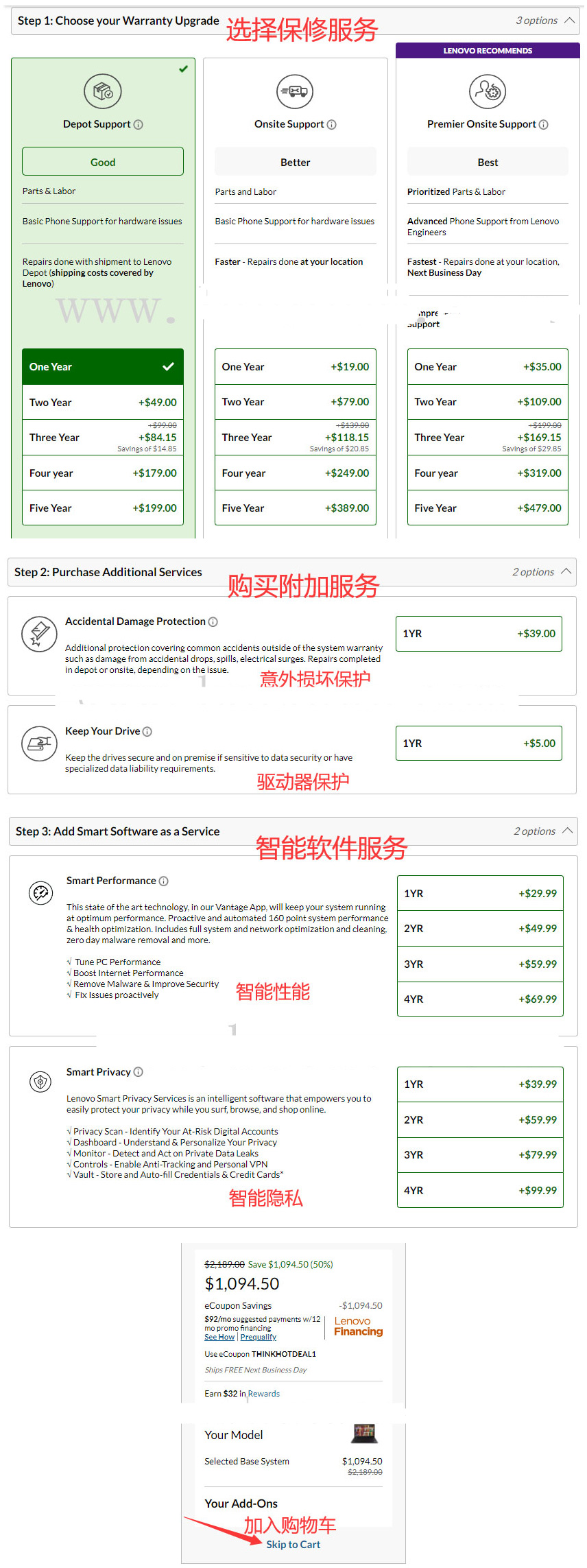Select Premier Onsite Five Year +$479.00
Image resolution: width=587 pixels, height=1568 pixels.
[x=488, y=508]
